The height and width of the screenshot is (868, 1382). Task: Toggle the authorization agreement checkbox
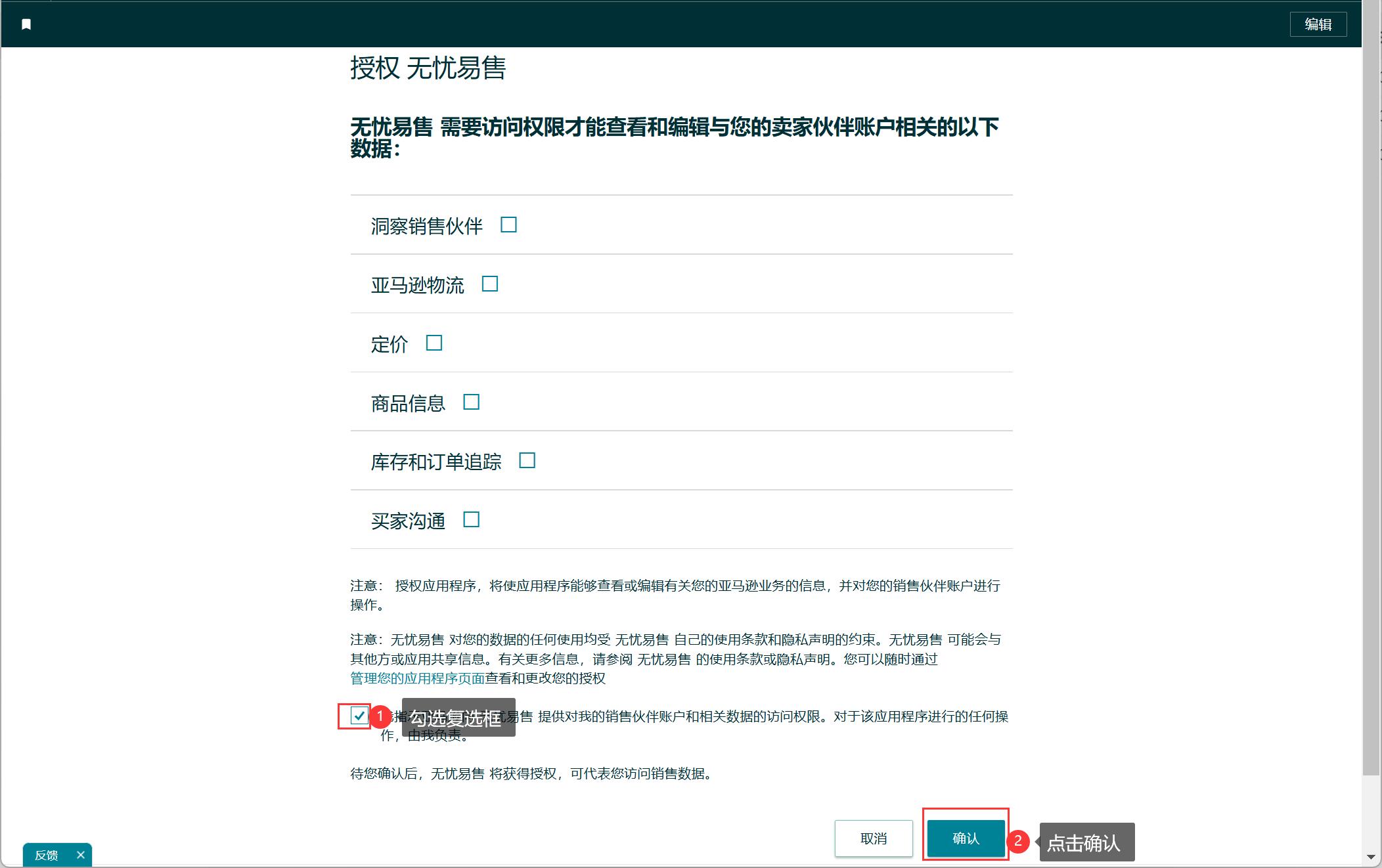tap(359, 716)
